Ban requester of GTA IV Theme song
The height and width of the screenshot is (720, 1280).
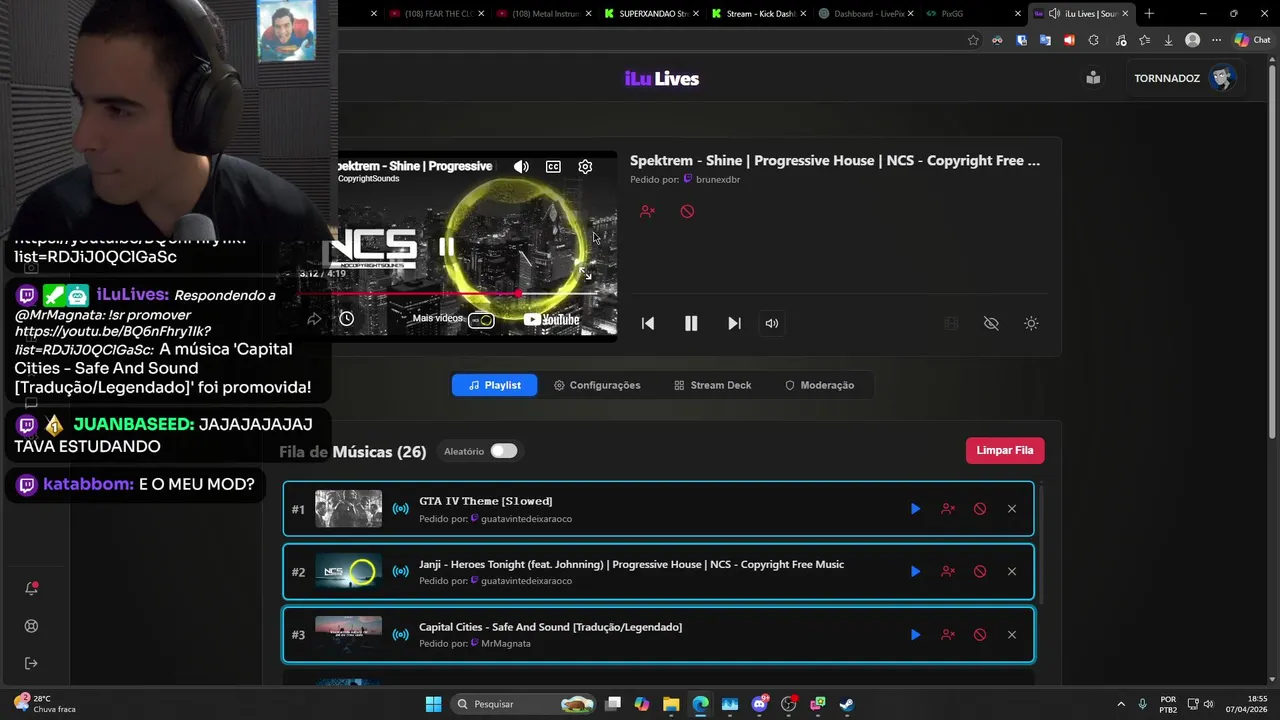pos(948,509)
